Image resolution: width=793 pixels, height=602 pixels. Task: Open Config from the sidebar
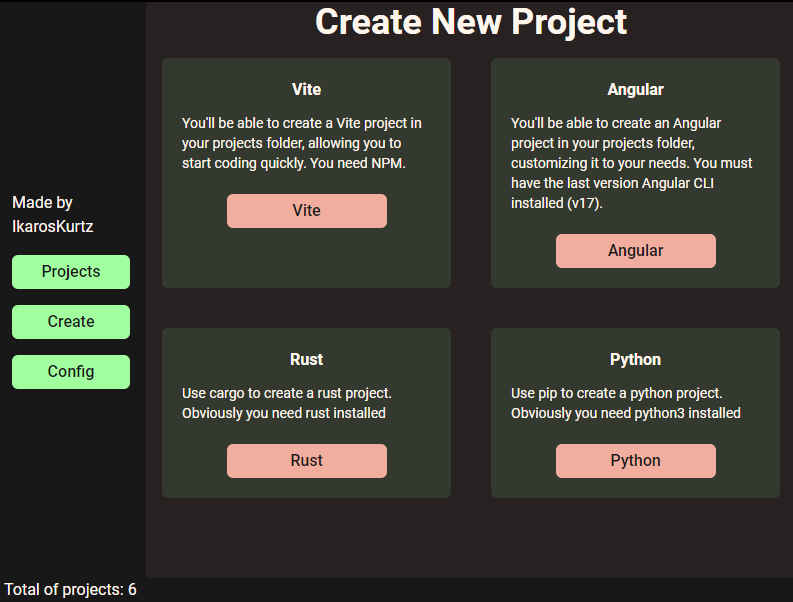(x=71, y=372)
